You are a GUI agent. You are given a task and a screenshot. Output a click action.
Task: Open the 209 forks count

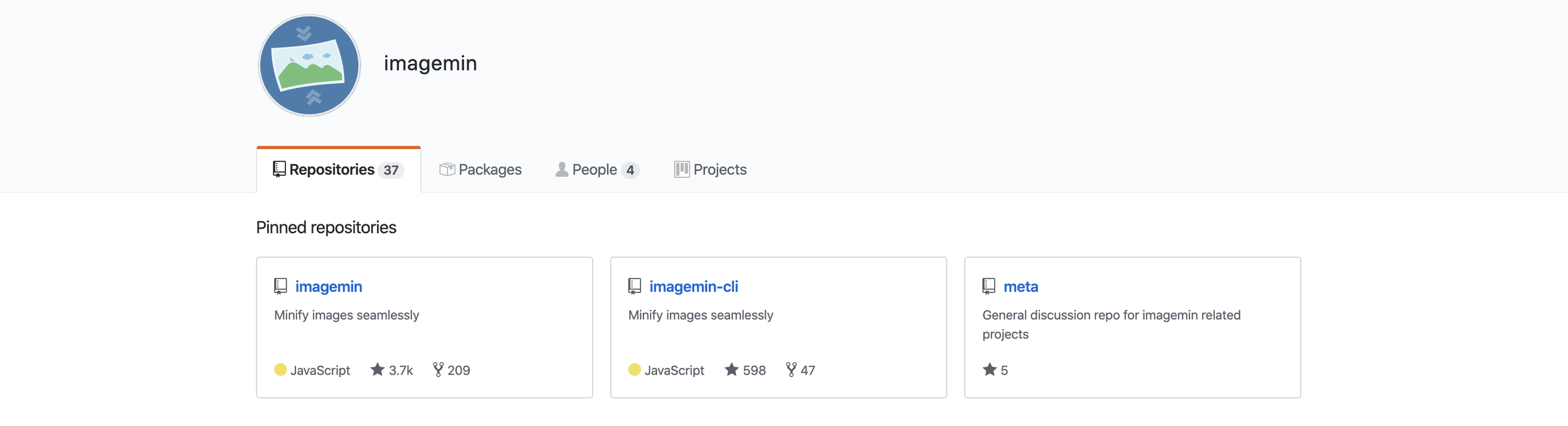click(x=458, y=370)
